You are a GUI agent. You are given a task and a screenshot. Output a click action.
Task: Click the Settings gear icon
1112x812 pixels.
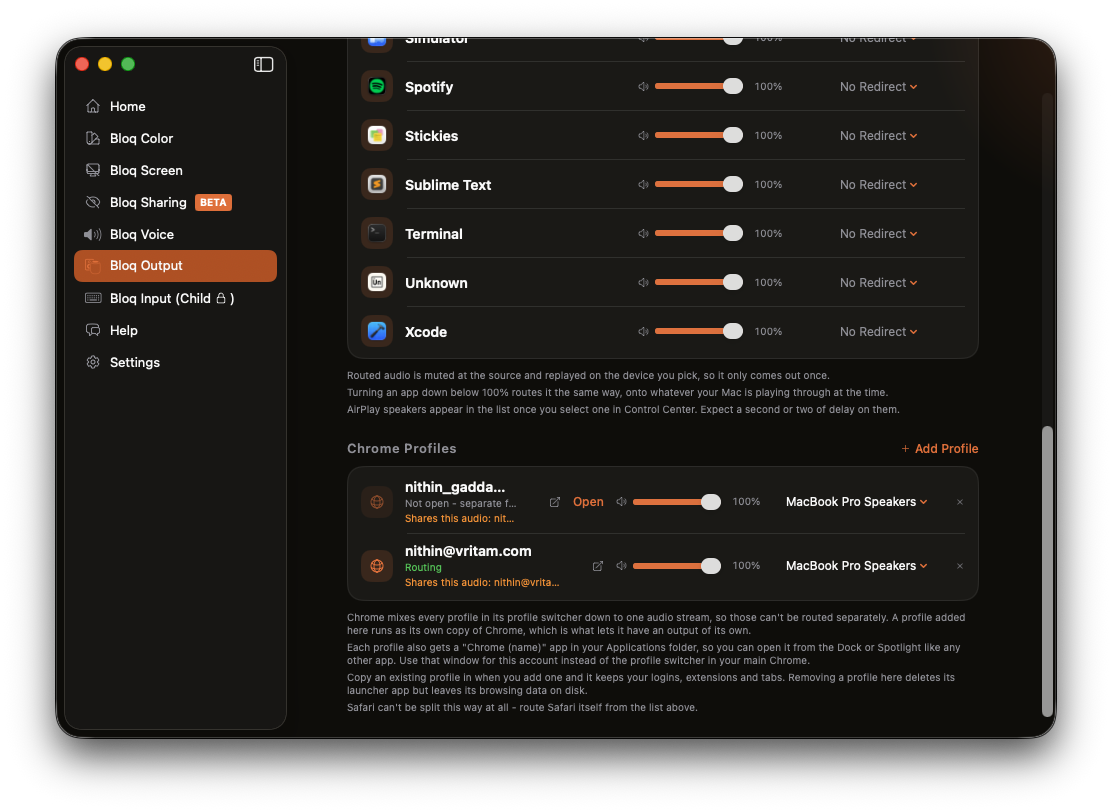pos(93,362)
